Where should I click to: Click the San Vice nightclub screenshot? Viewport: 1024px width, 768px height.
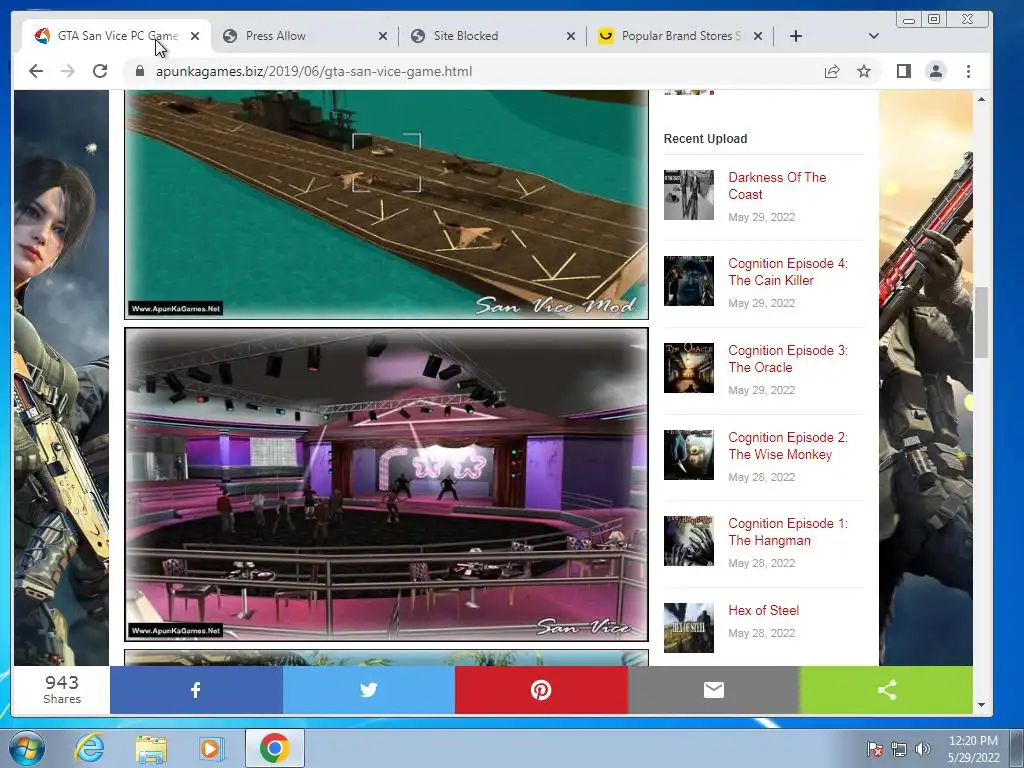pyautogui.click(x=387, y=485)
